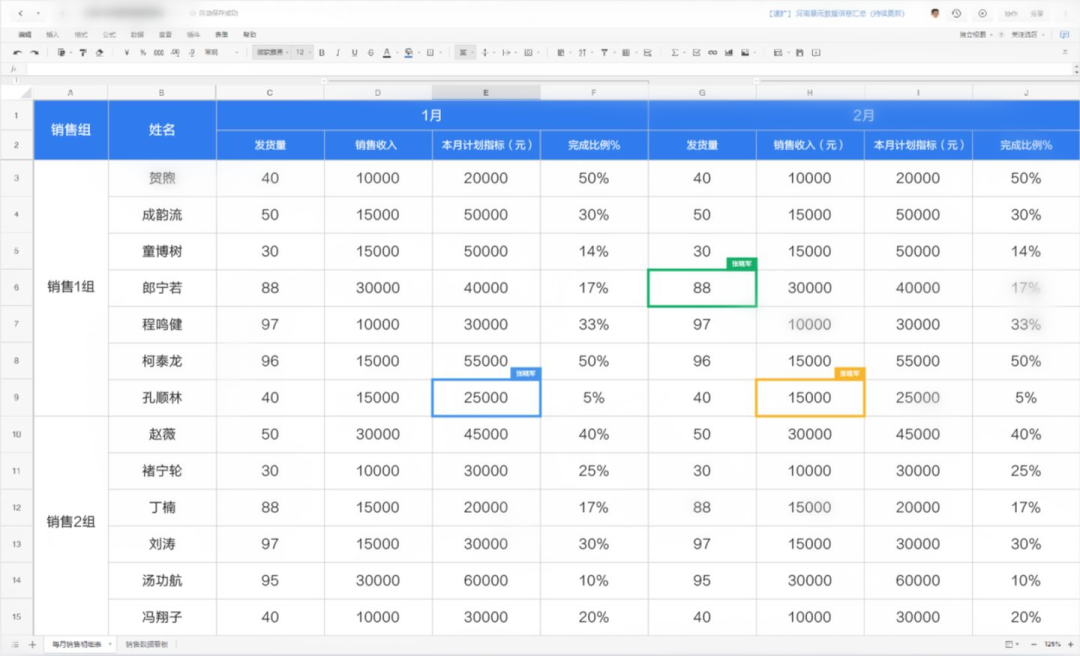The width and height of the screenshot is (1080, 656).
Task: Open the font size 12 dropdown
Action: click(x=303, y=52)
